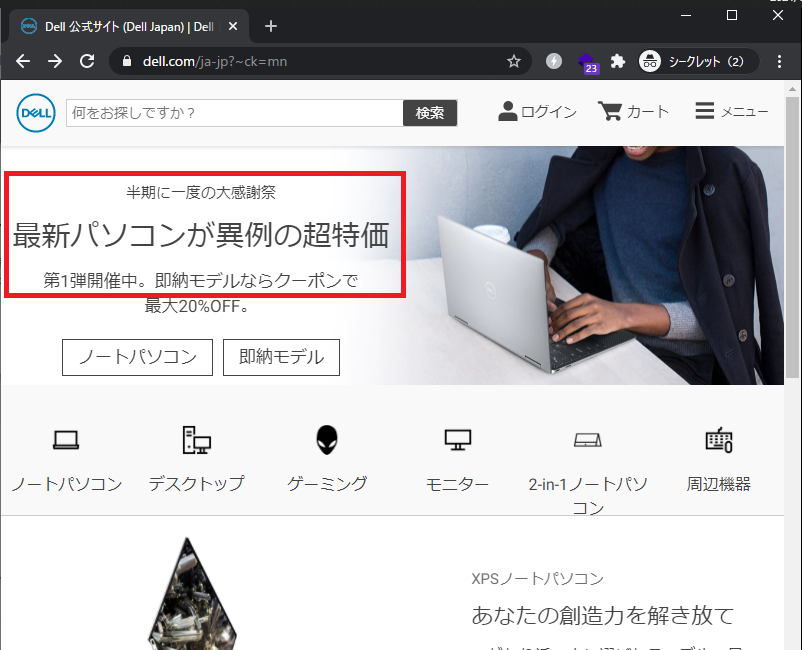Select the ノートパソコン laptop category icon

point(66,439)
